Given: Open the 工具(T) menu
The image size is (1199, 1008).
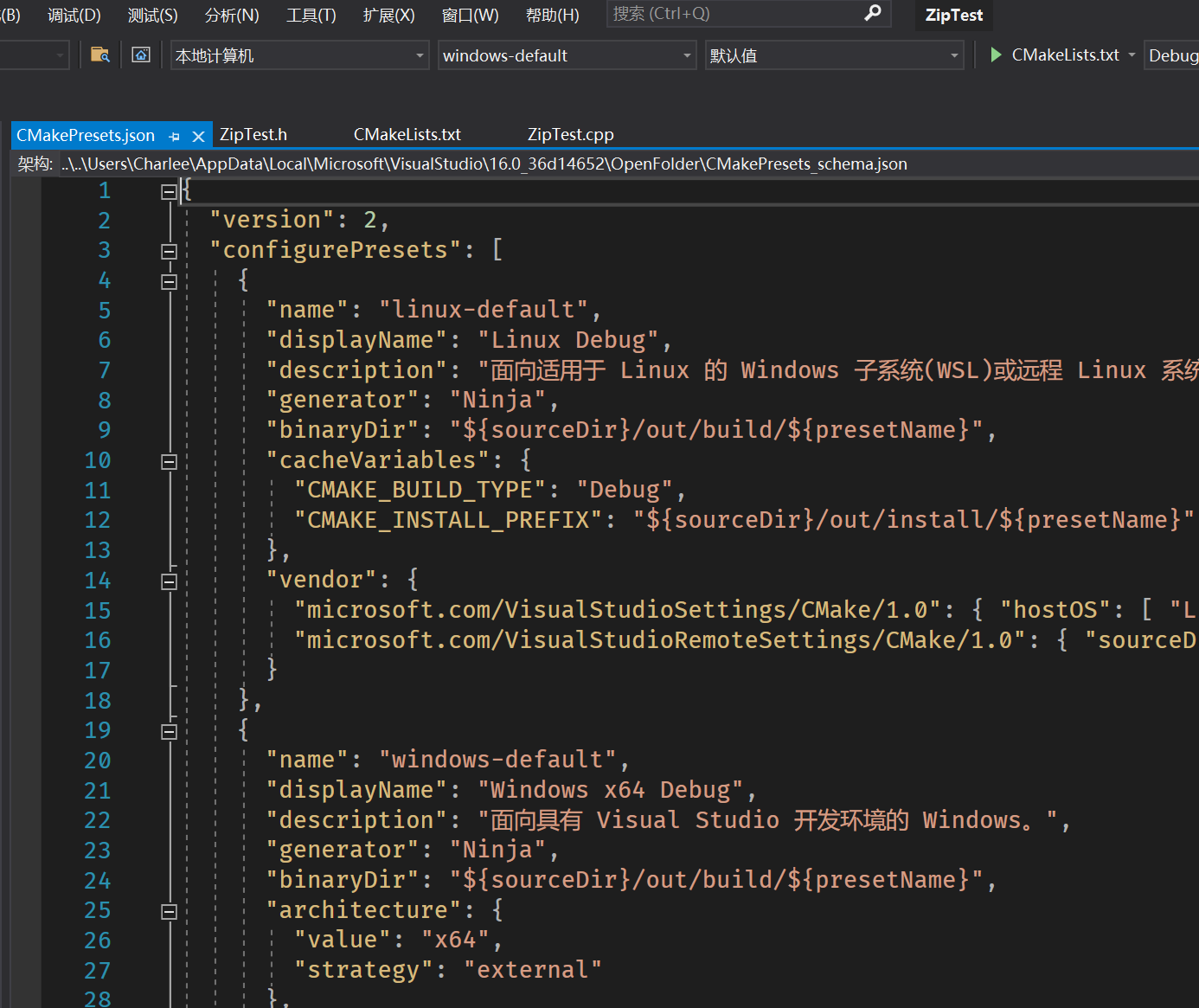Looking at the screenshot, I should click(311, 15).
